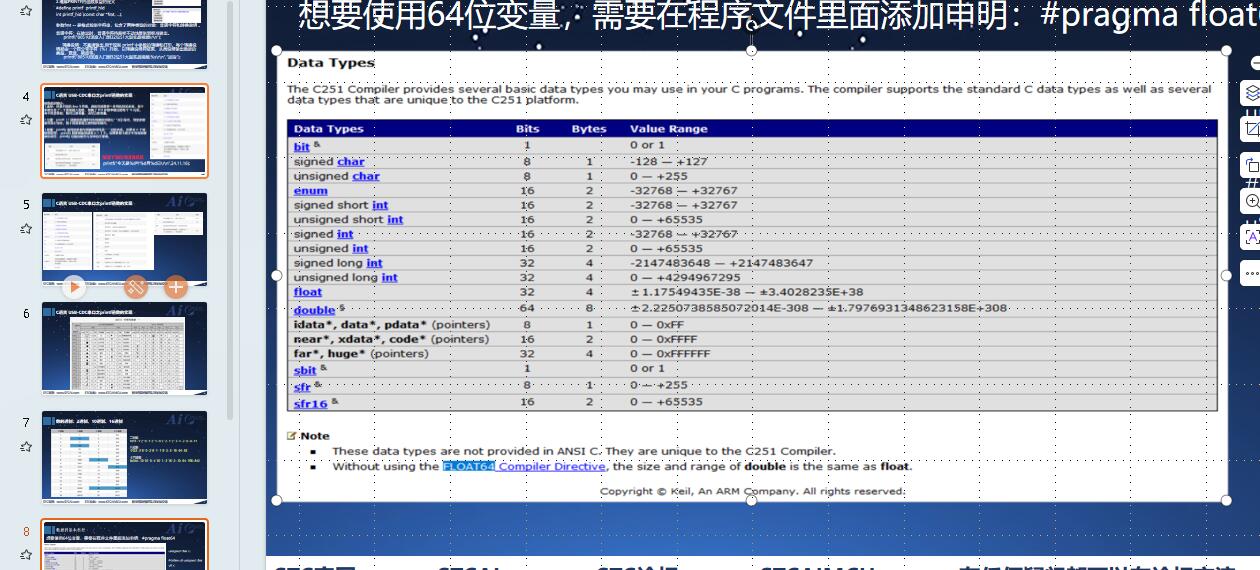Click the 'Bytes' column header
This screenshot has width=1260, height=570.
pyautogui.click(x=589, y=129)
